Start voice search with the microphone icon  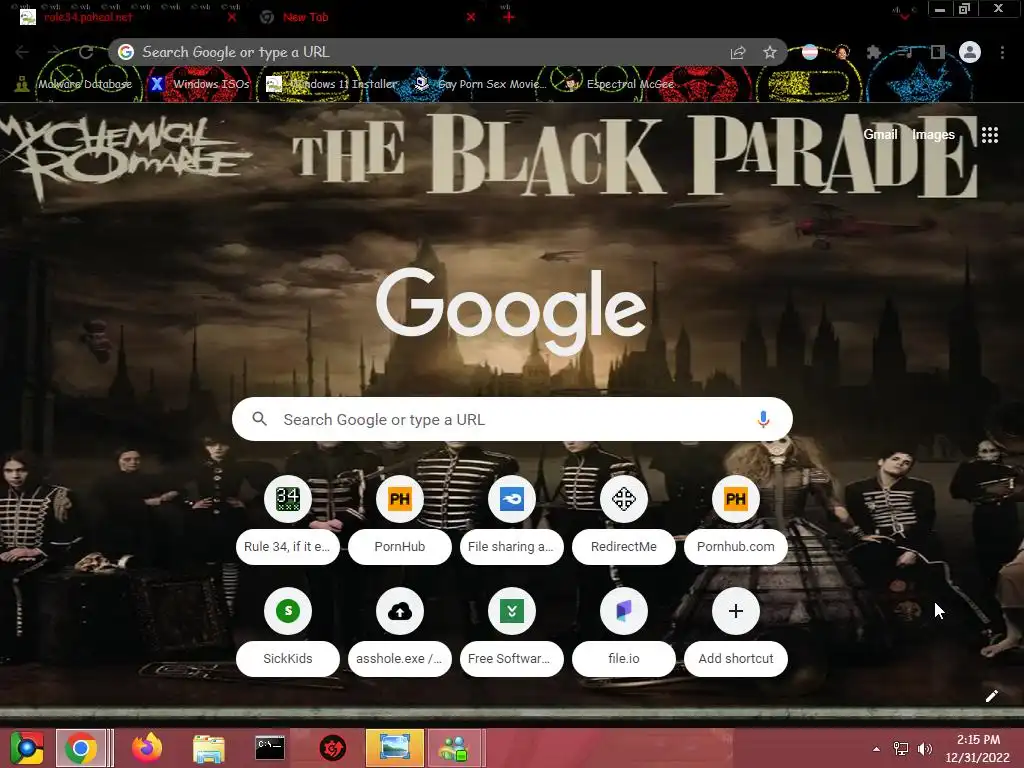click(763, 419)
